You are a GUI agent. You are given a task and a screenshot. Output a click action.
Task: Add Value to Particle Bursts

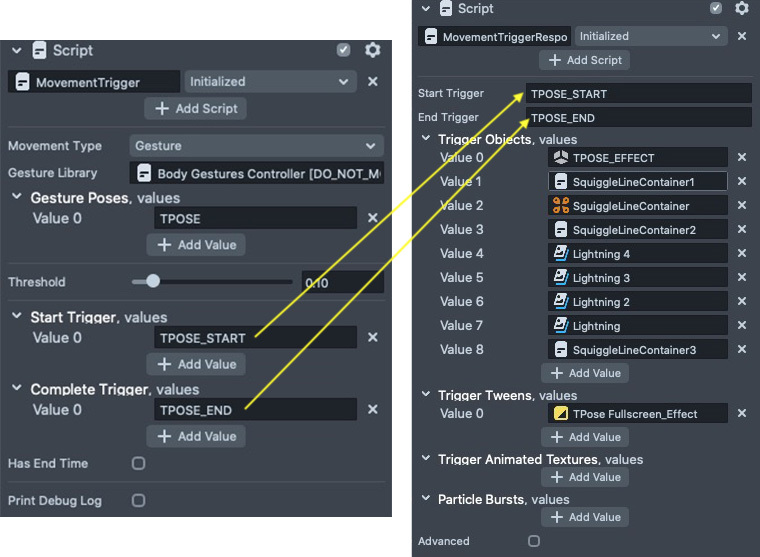(x=585, y=517)
